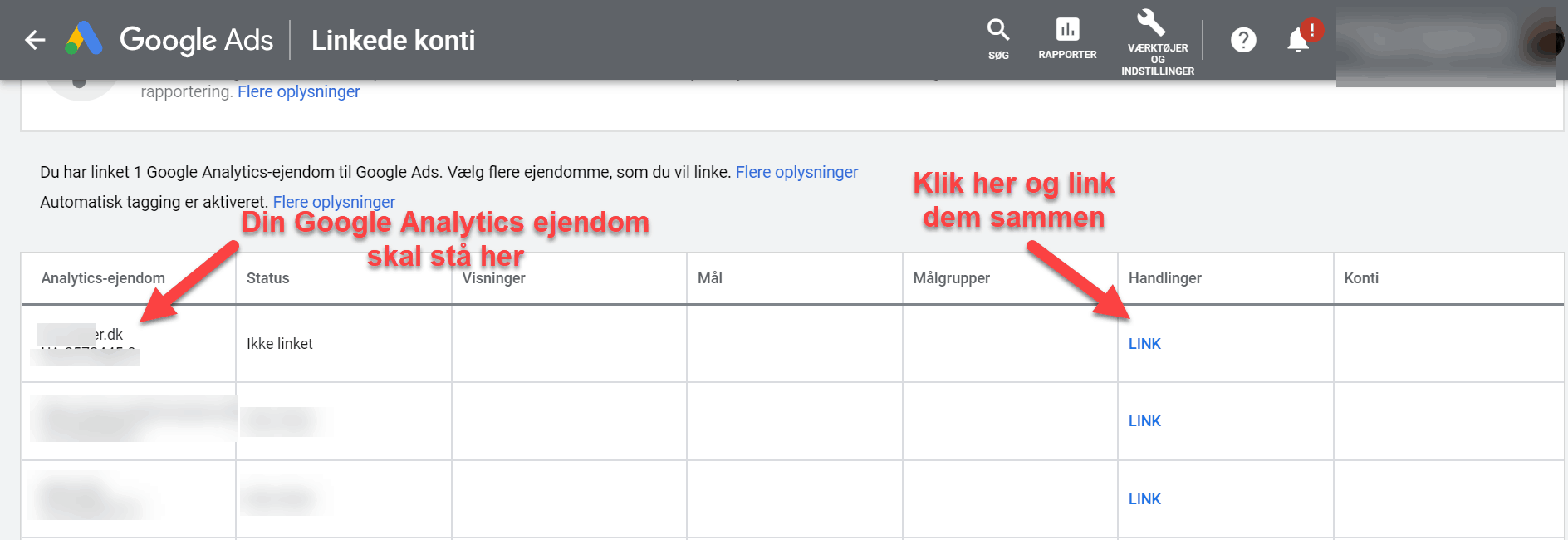Click LINK in the second table row

click(1144, 421)
